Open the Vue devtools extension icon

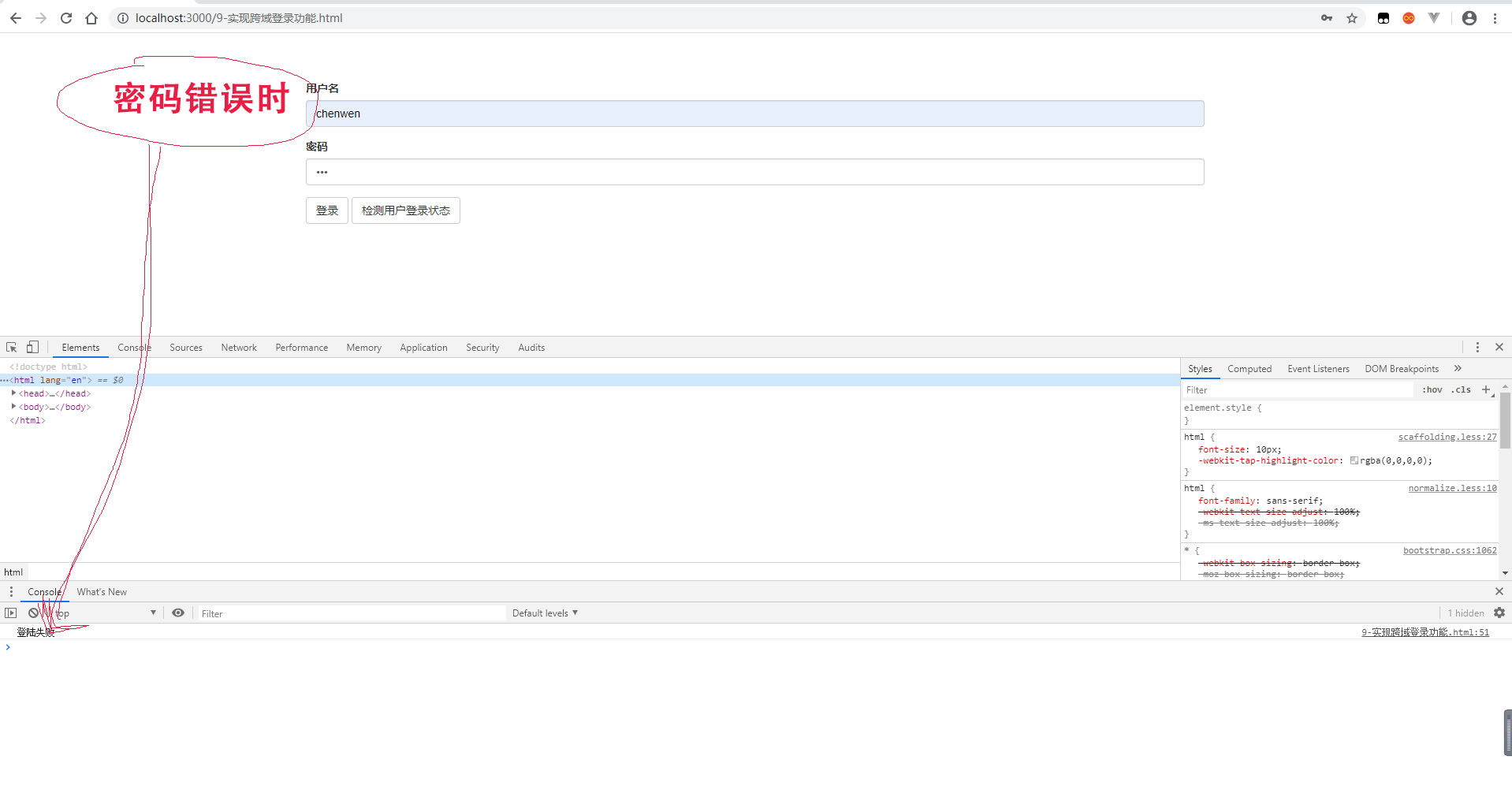[x=1434, y=18]
